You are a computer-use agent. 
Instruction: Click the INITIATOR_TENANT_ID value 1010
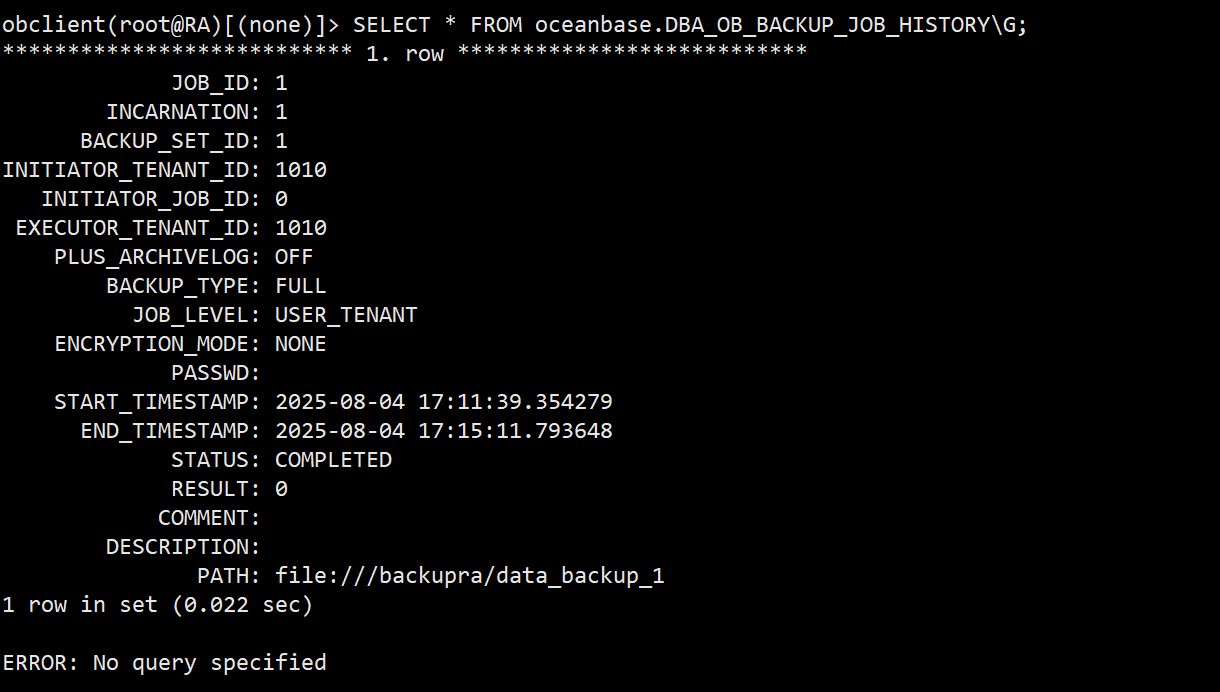pyautogui.click(x=301, y=170)
